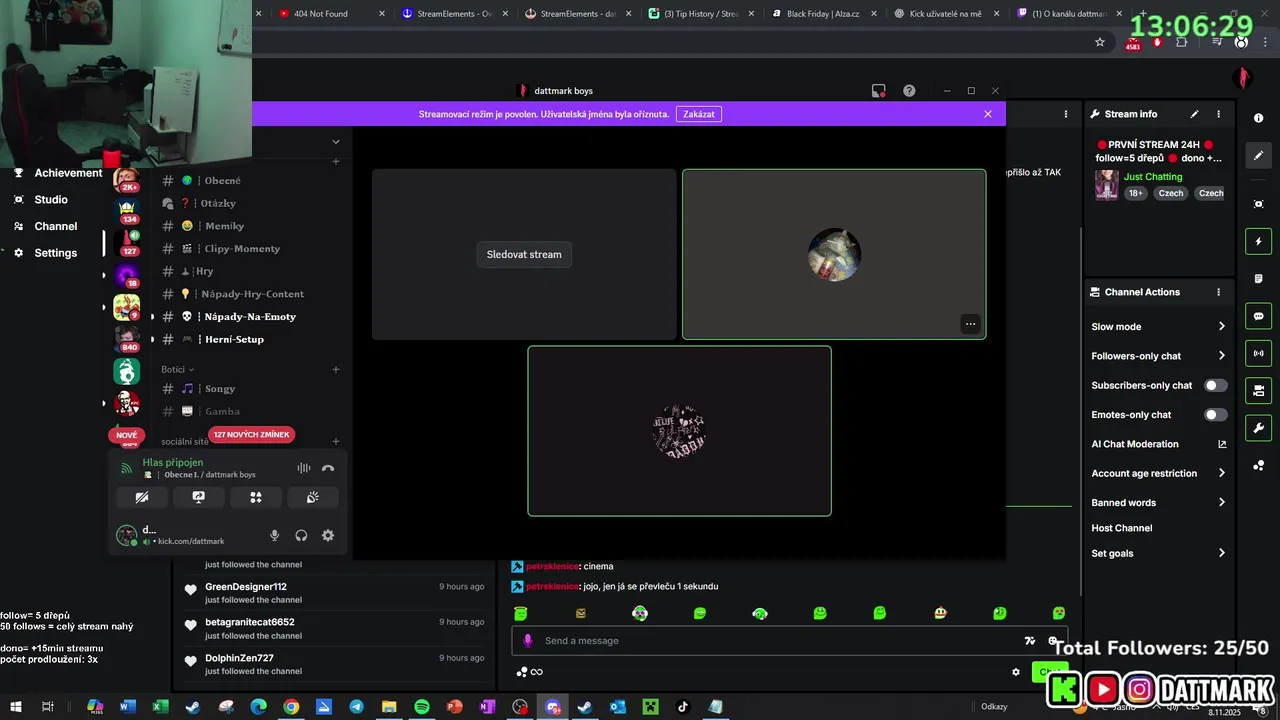
Task: Toggle wrench panel in right sidebar
Action: (1258, 428)
